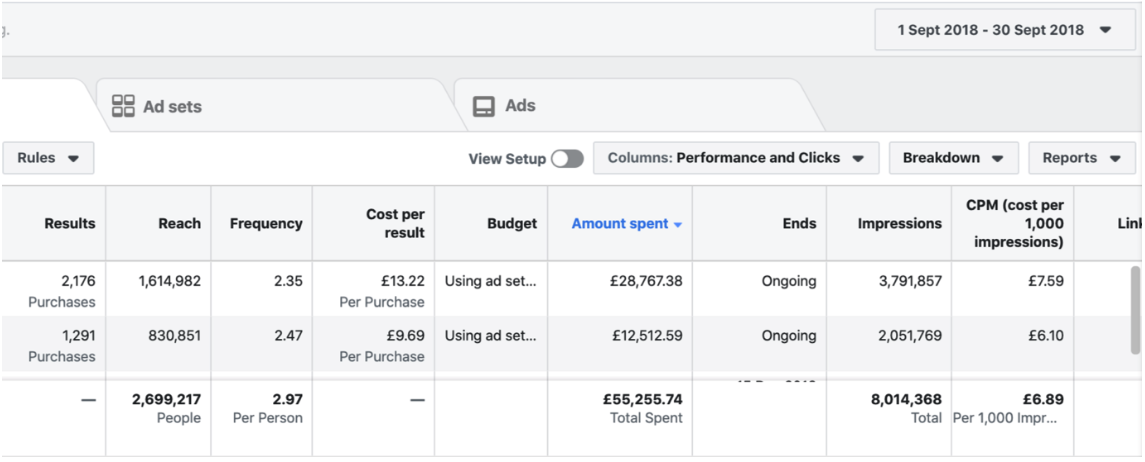Click the Impressions column header
This screenshot has height=462, width=1145.
click(x=899, y=224)
